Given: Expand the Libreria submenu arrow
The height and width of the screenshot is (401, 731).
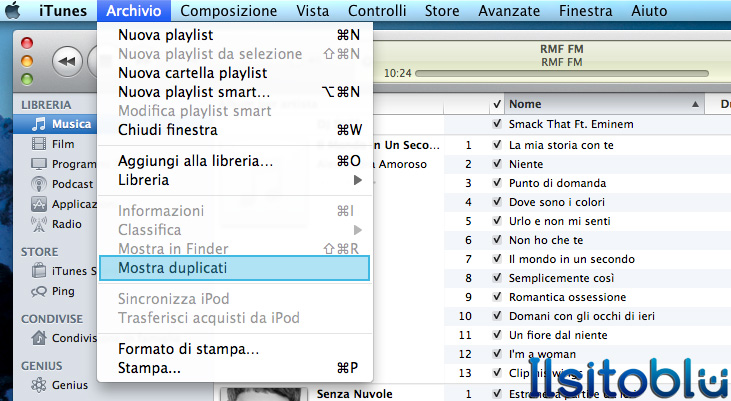Looking at the screenshot, I should click(x=358, y=180).
